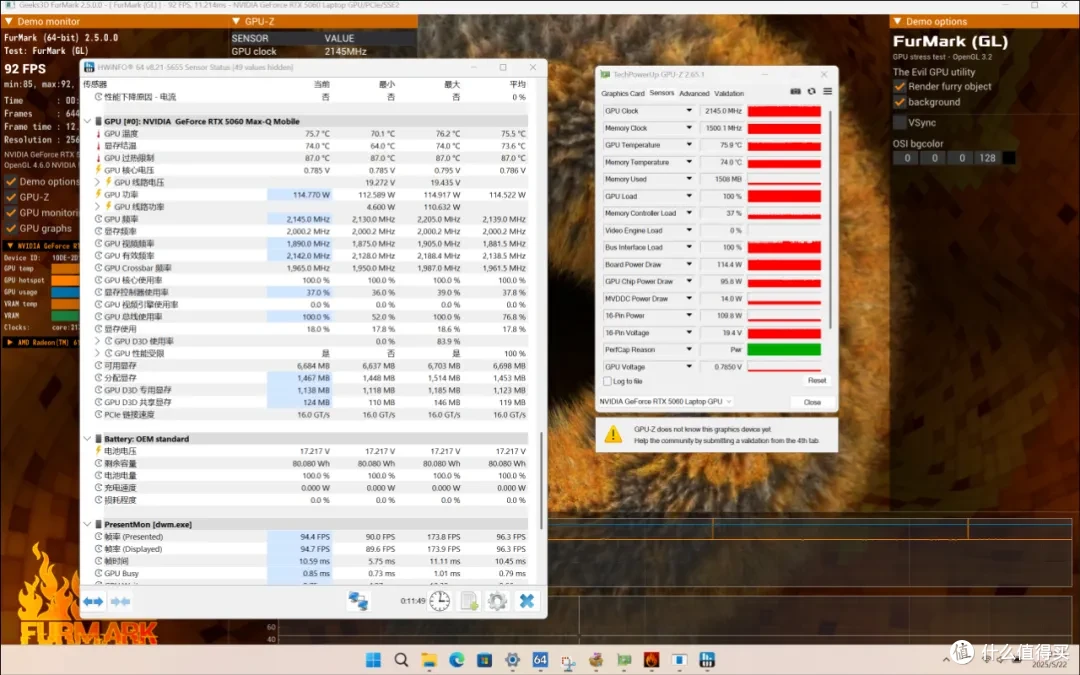Start logging with HWiNFO log file icon
Image resolution: width=1080 pixels, height=675 pixels.
[x=469, y=601]
